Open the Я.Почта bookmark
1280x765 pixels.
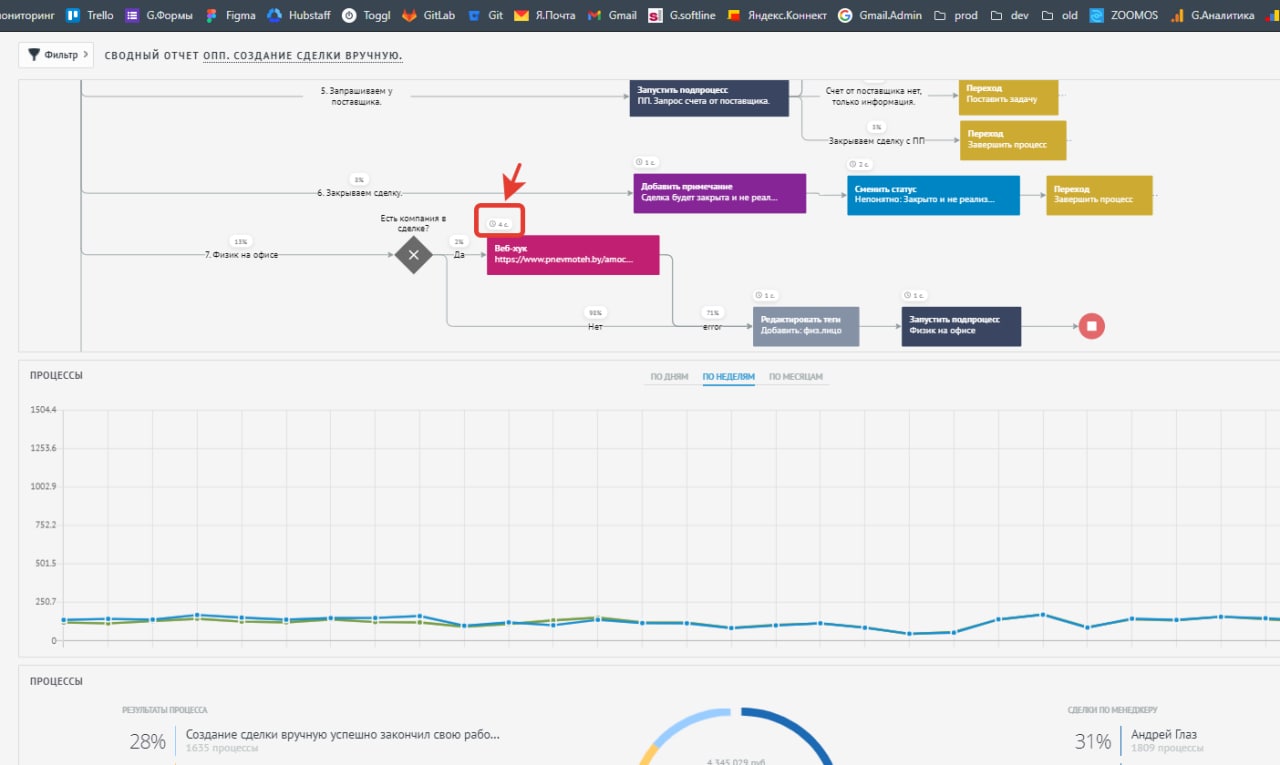click(545, 15)
